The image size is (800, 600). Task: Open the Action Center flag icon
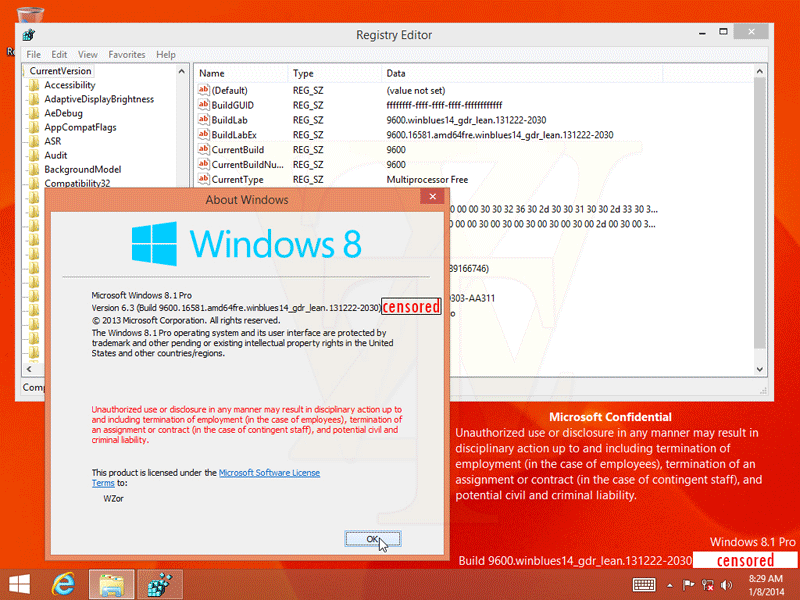pyautogui.click(x=687, y=583)
